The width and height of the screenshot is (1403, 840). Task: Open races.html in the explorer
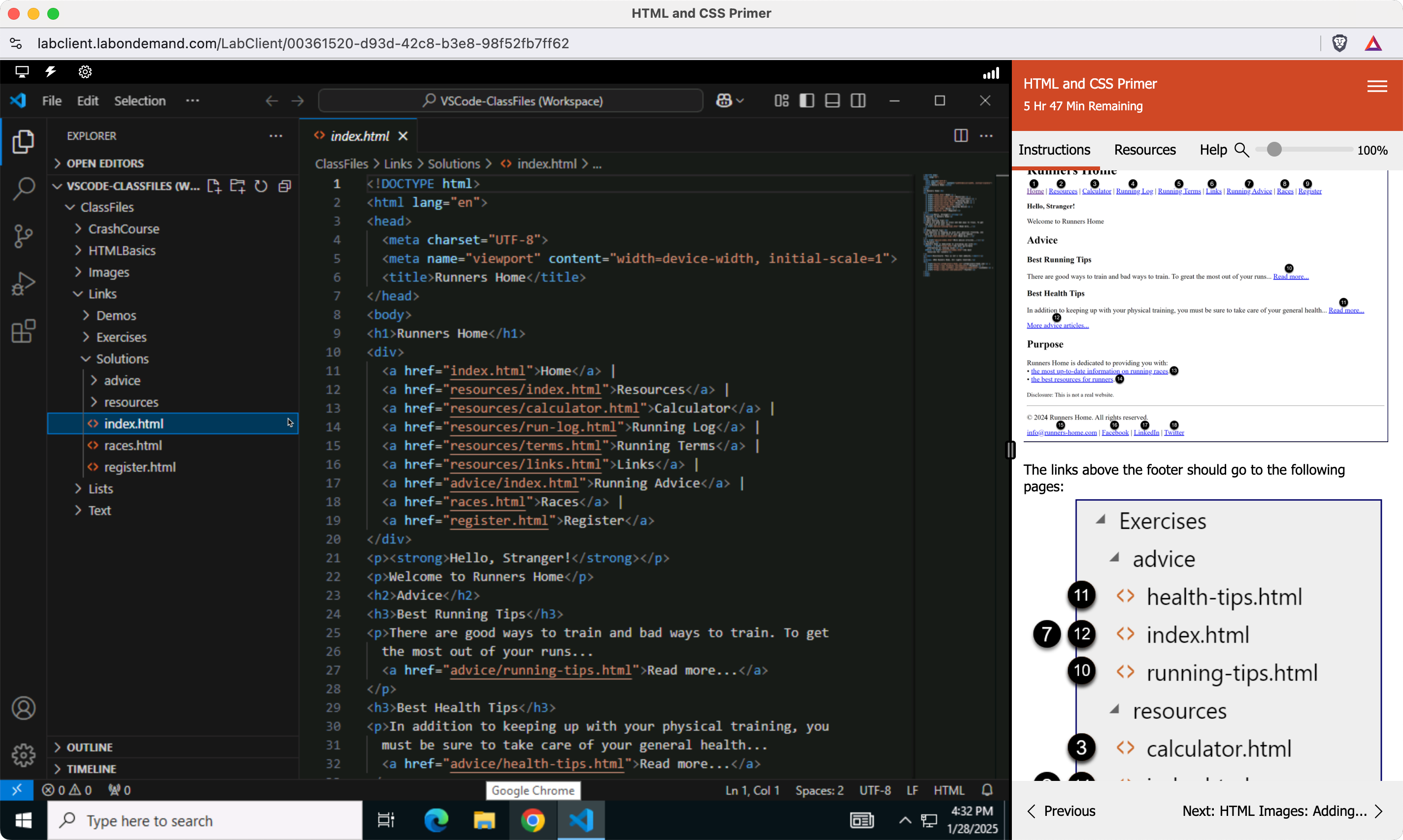tap(173, 446)
